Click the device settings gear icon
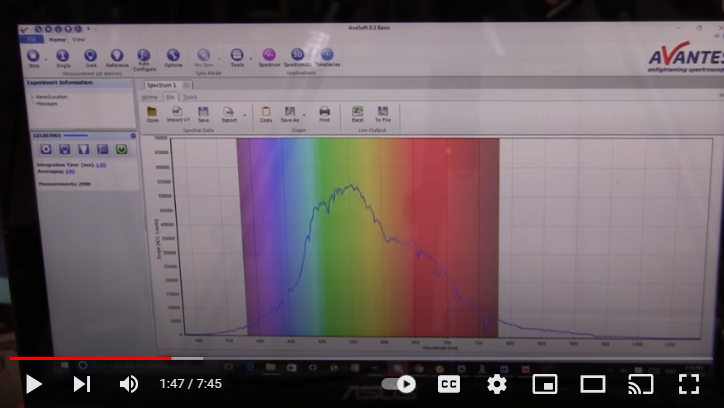This screenshot has height=408, width=724. 46,149
